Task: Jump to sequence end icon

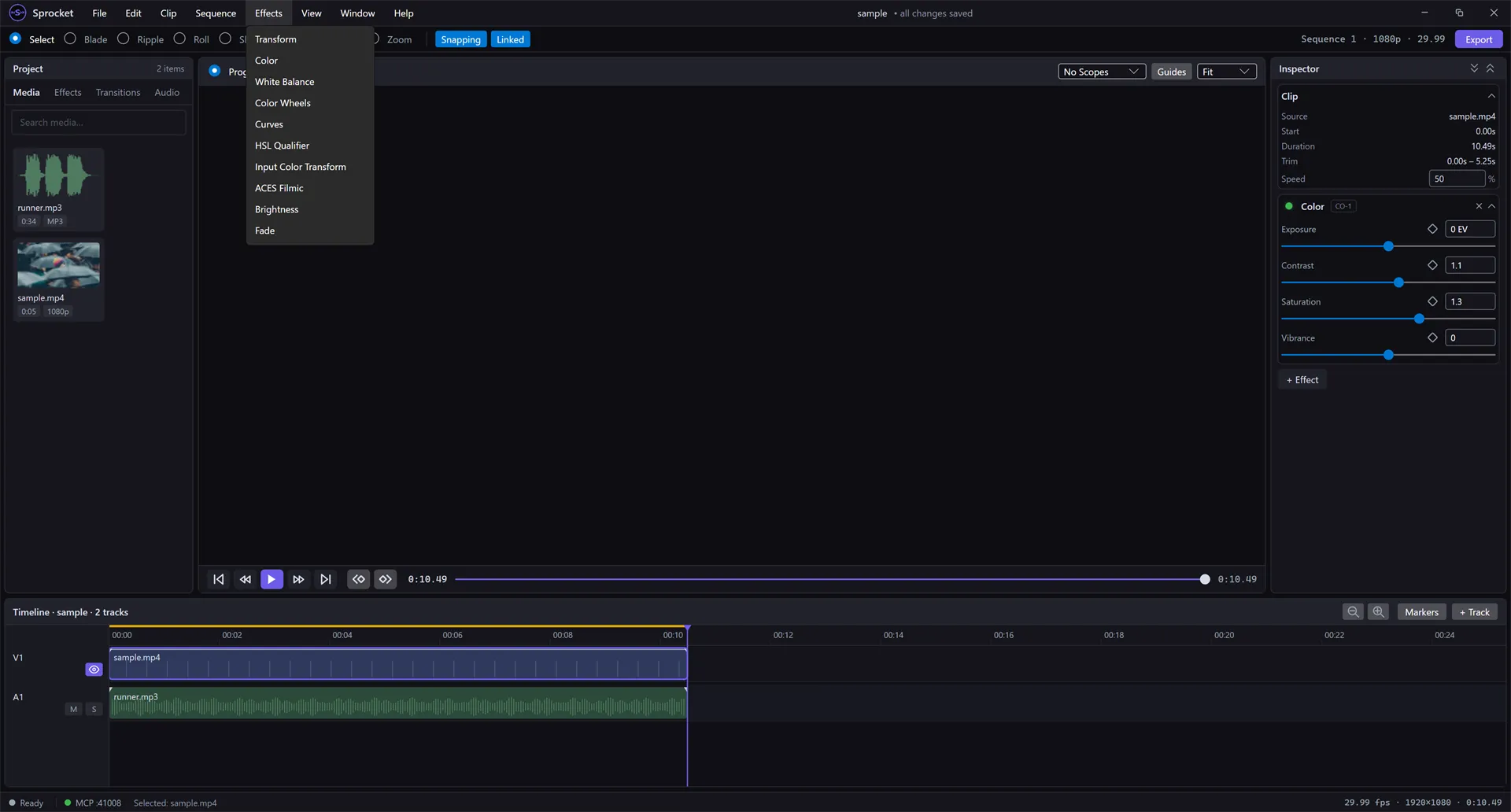Action: click(325, 579)
